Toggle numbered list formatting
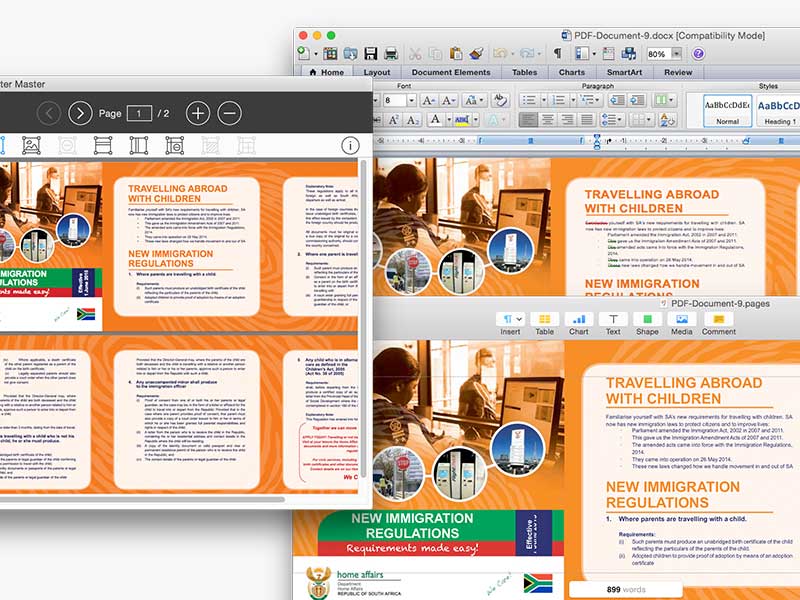 point(559,100)
